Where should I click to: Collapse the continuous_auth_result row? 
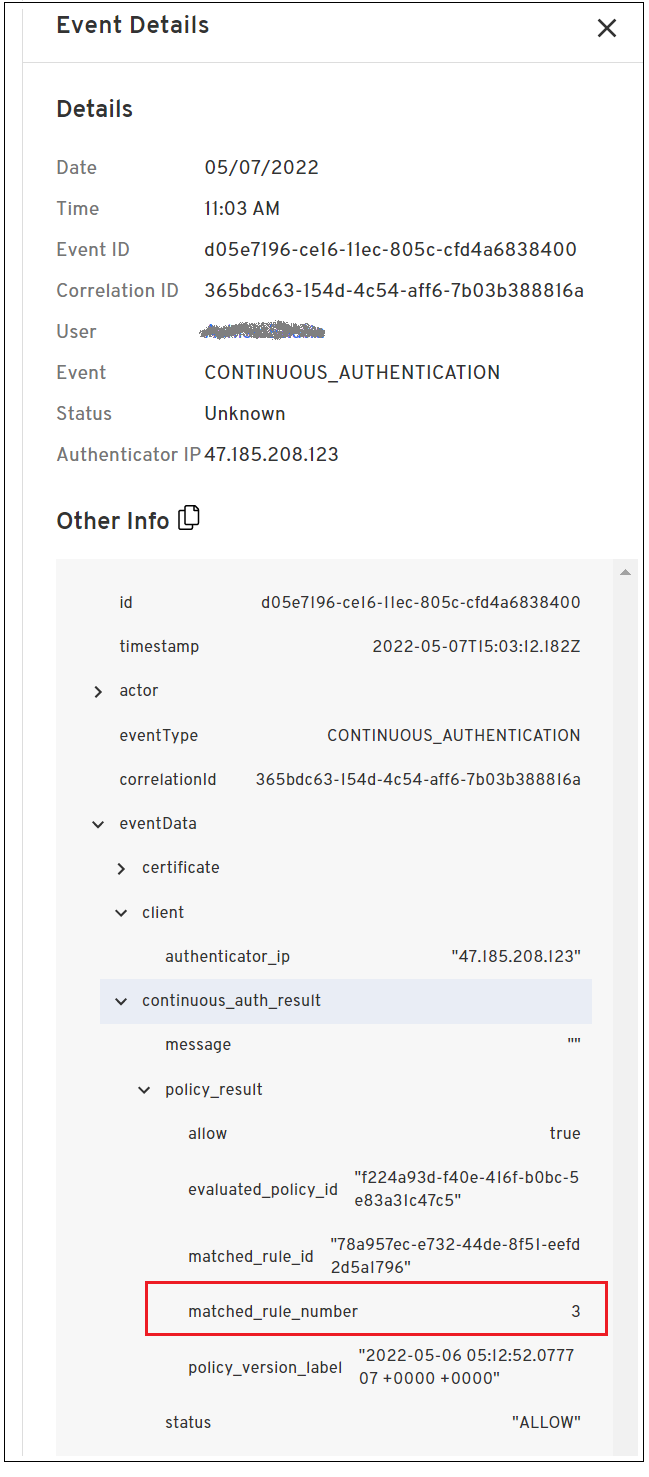pos(121,1001)
